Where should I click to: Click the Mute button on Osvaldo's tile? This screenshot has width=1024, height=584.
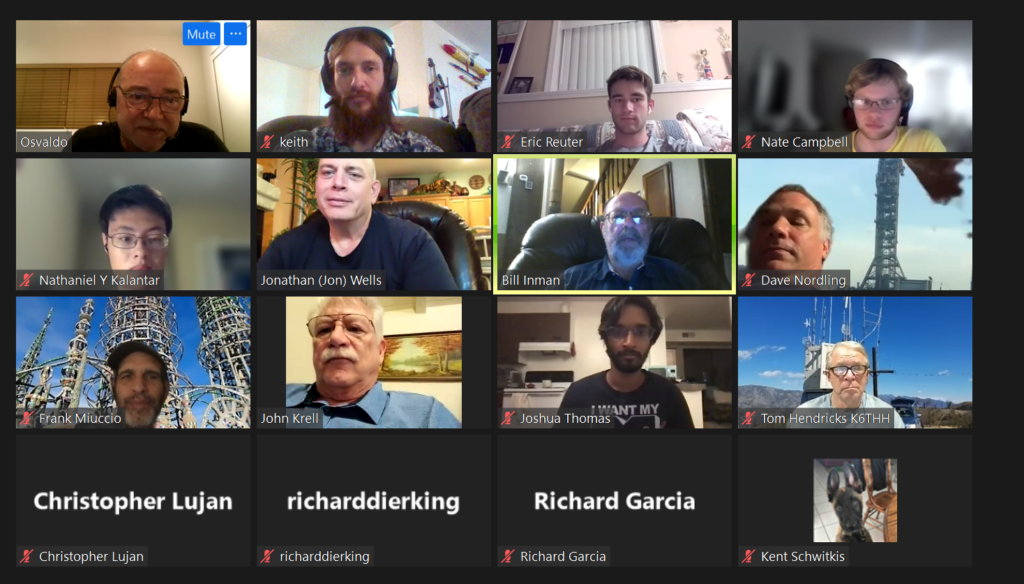coord(201,35)
